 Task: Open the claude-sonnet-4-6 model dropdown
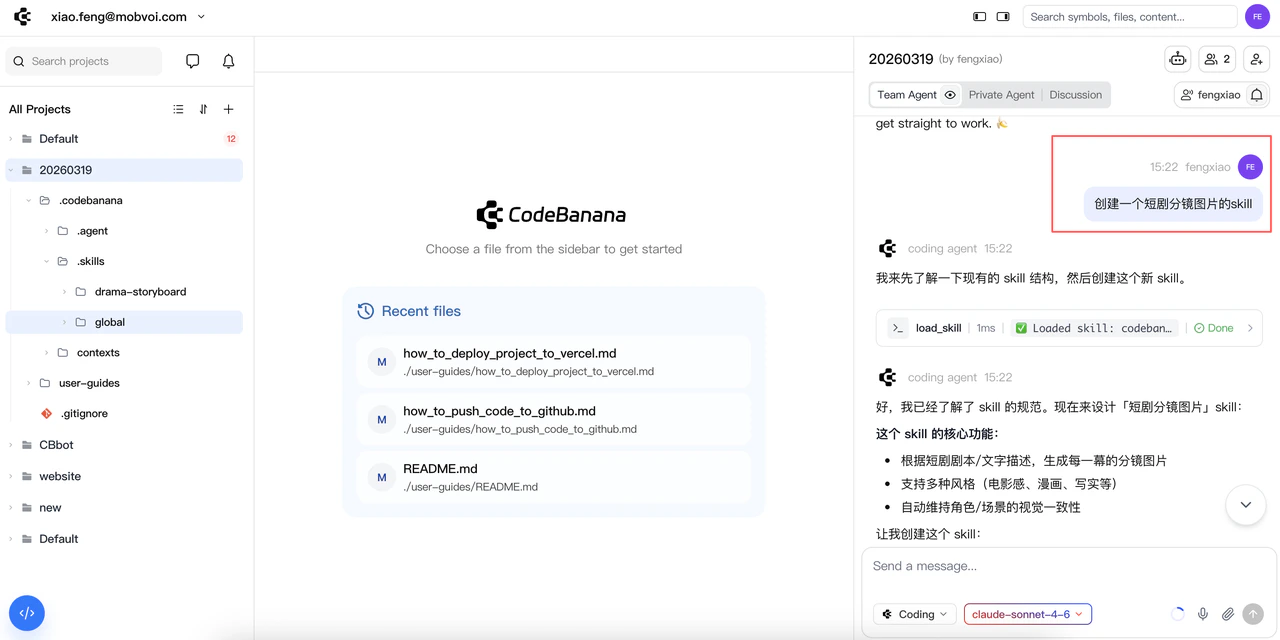point(1028,614)
